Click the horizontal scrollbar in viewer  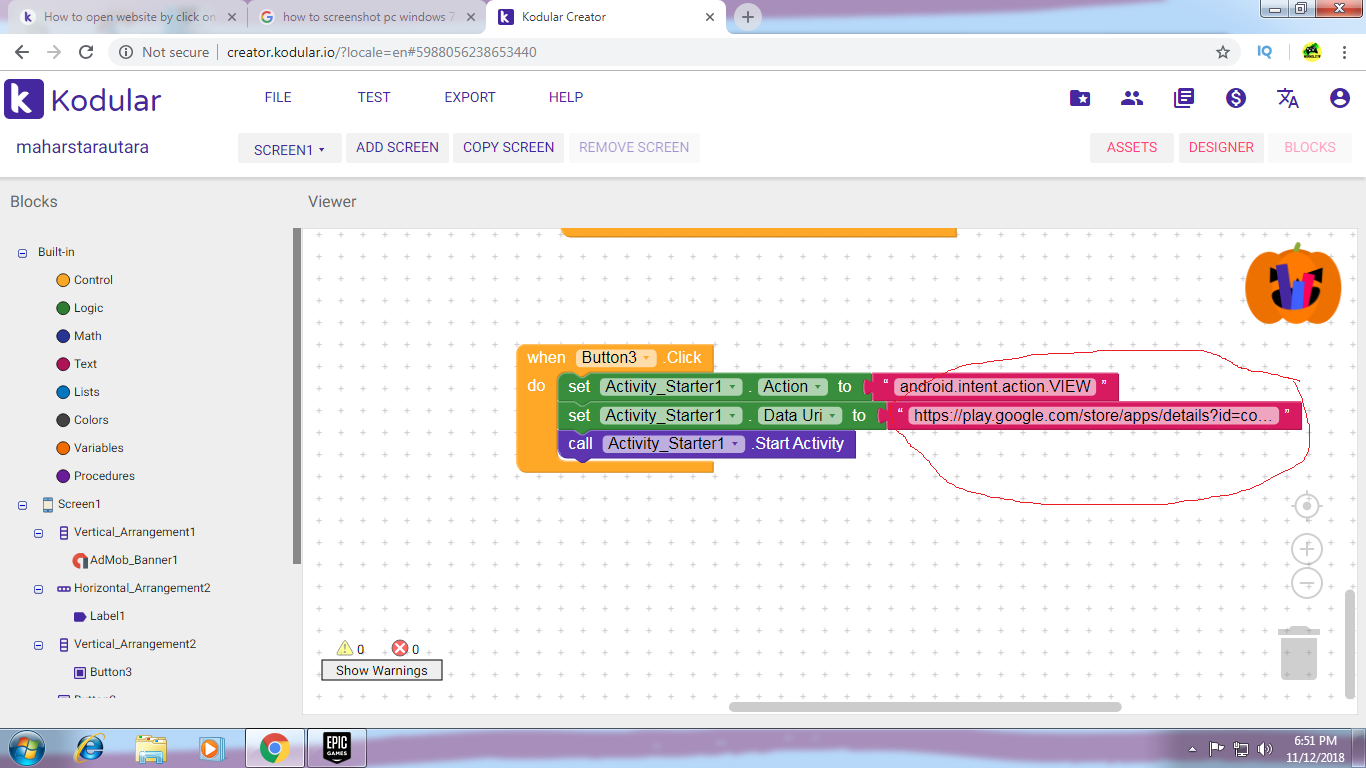pyautogui.click(x=924, y=707)
